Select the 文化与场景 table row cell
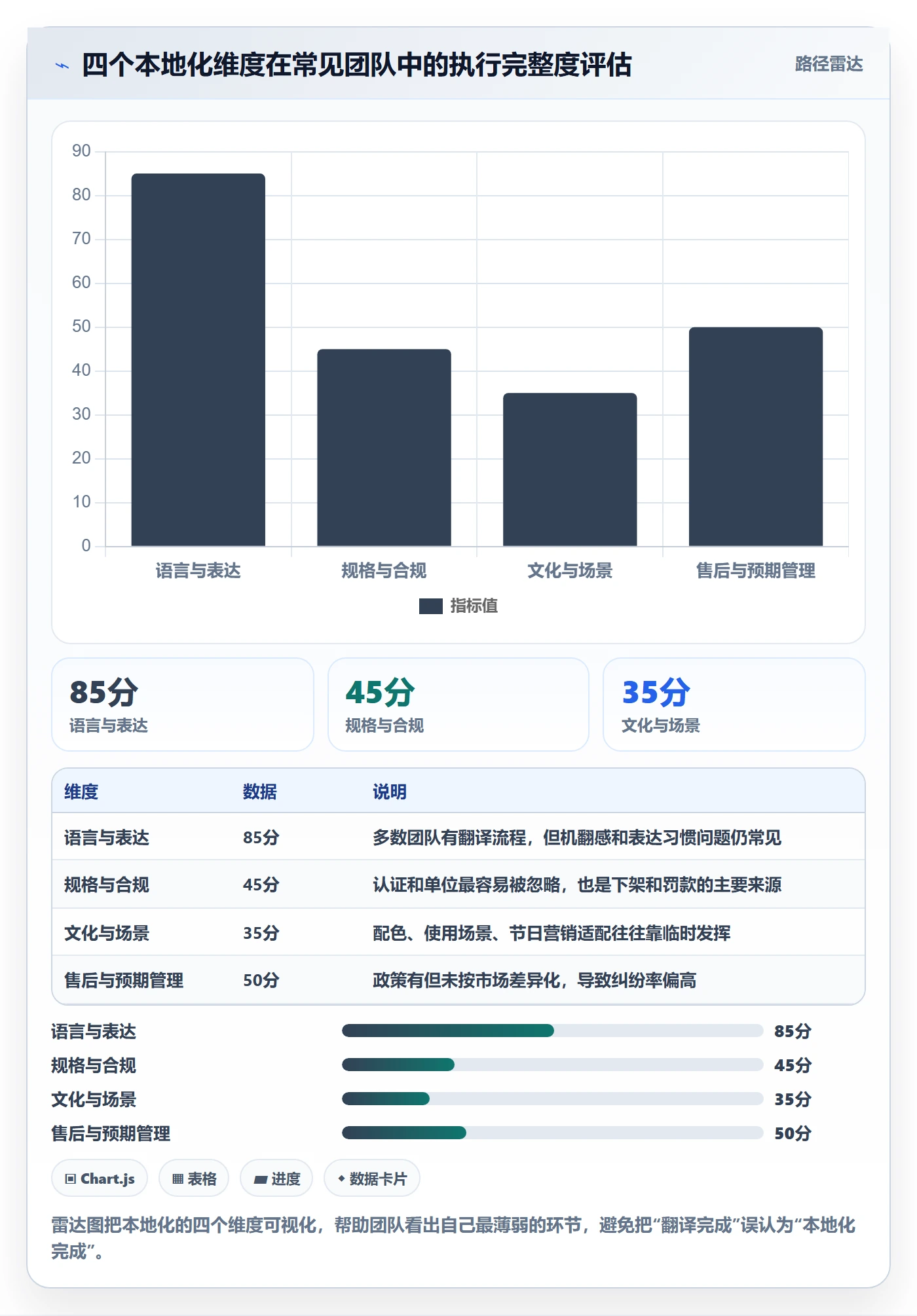Viewport: 917px width, 1316px height. coord(107,932)
